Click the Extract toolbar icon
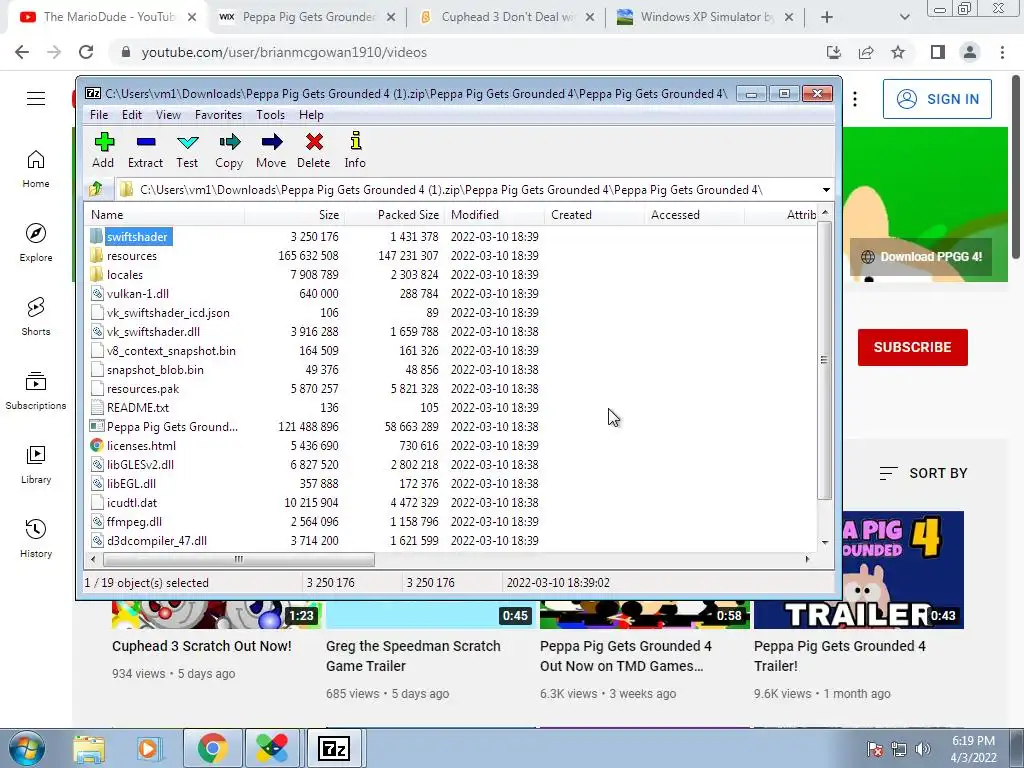Screen dimensions: 1024x768 click(146, 142)
